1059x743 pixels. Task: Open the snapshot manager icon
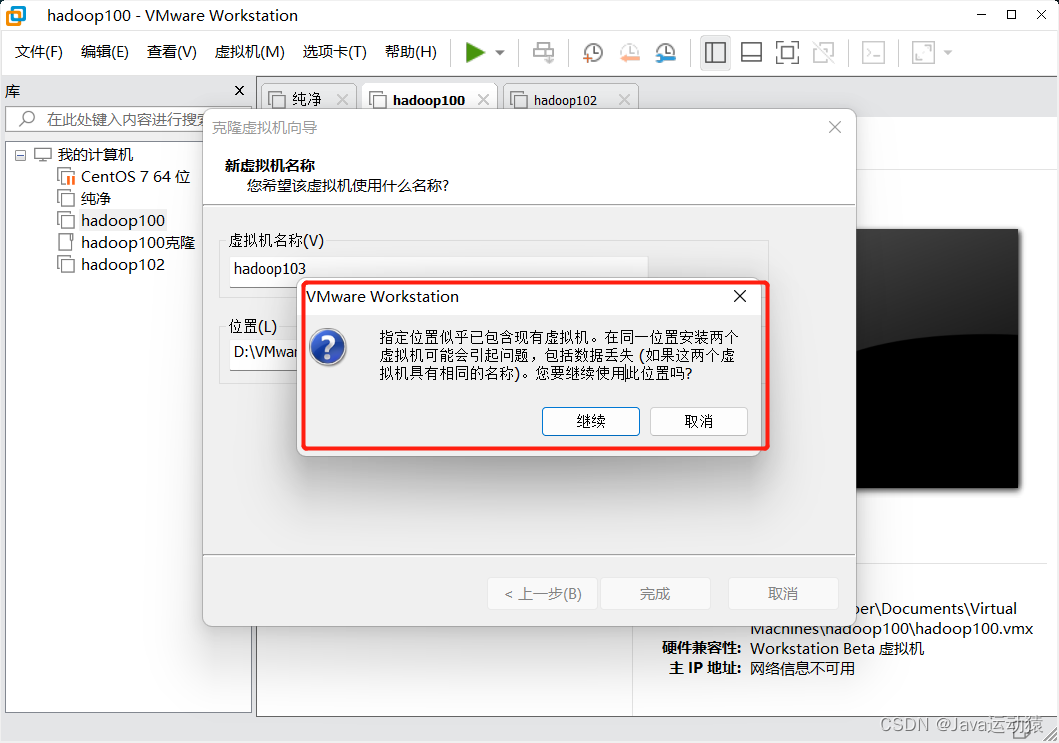(666, 52)
